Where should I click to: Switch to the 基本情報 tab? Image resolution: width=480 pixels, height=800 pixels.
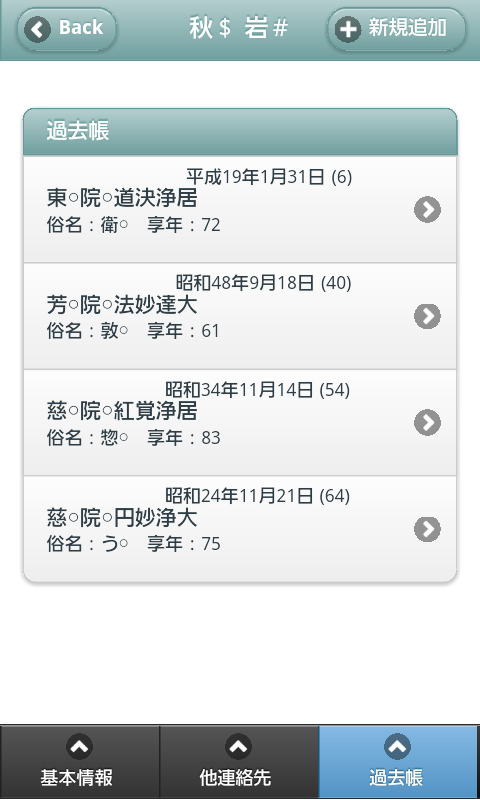pos(80,762)
